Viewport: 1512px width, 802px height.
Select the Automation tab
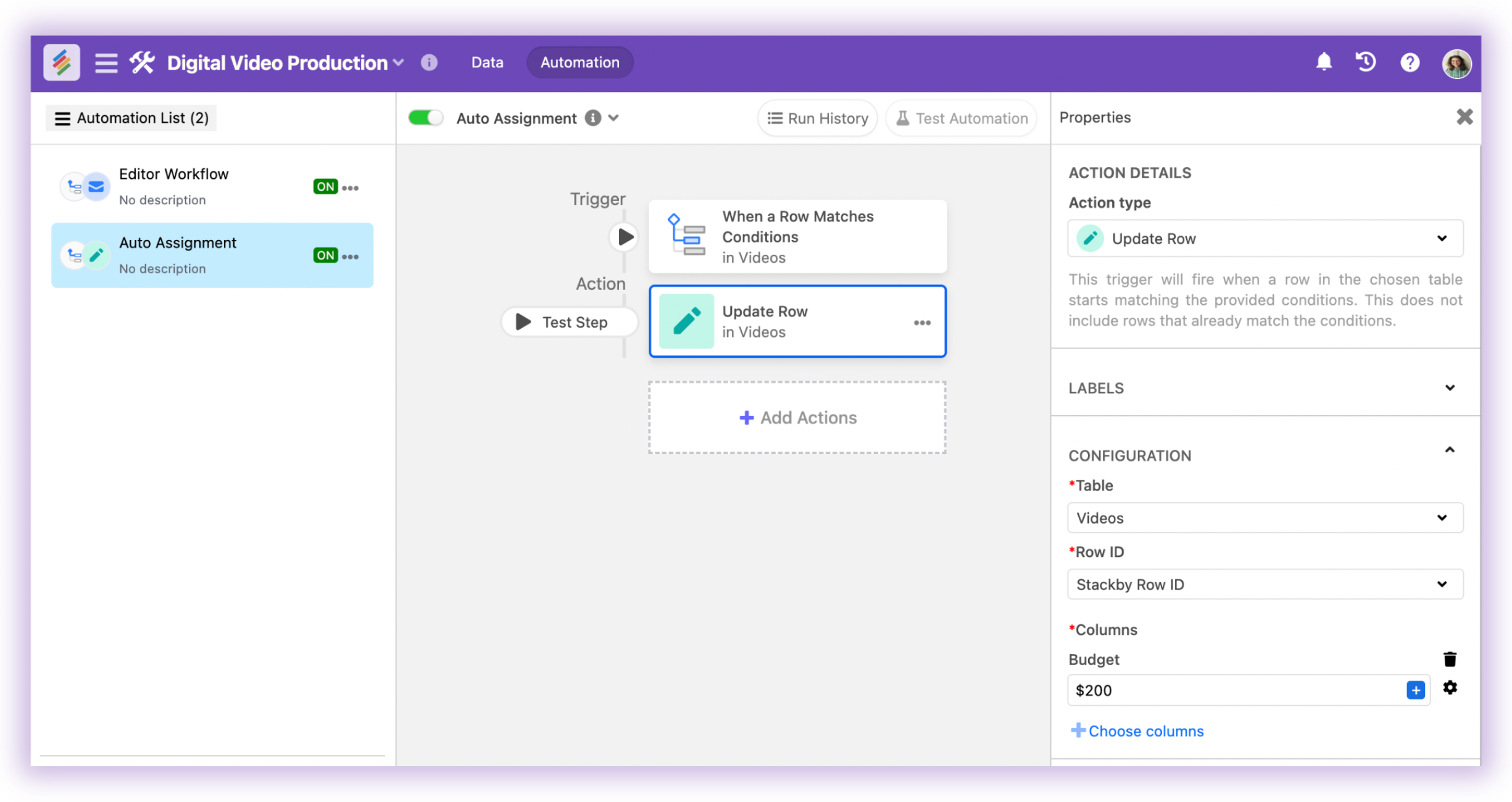coord(579,62)
